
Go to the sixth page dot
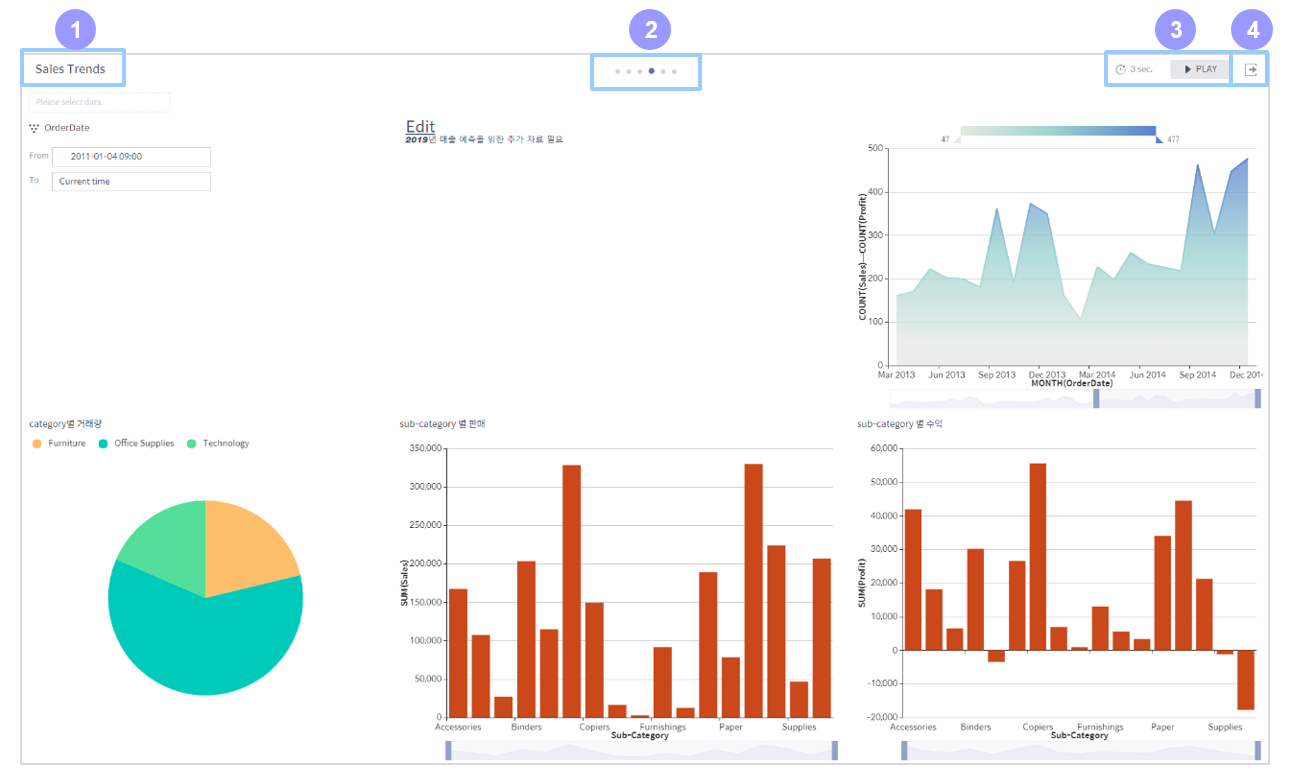coord(675,72)
